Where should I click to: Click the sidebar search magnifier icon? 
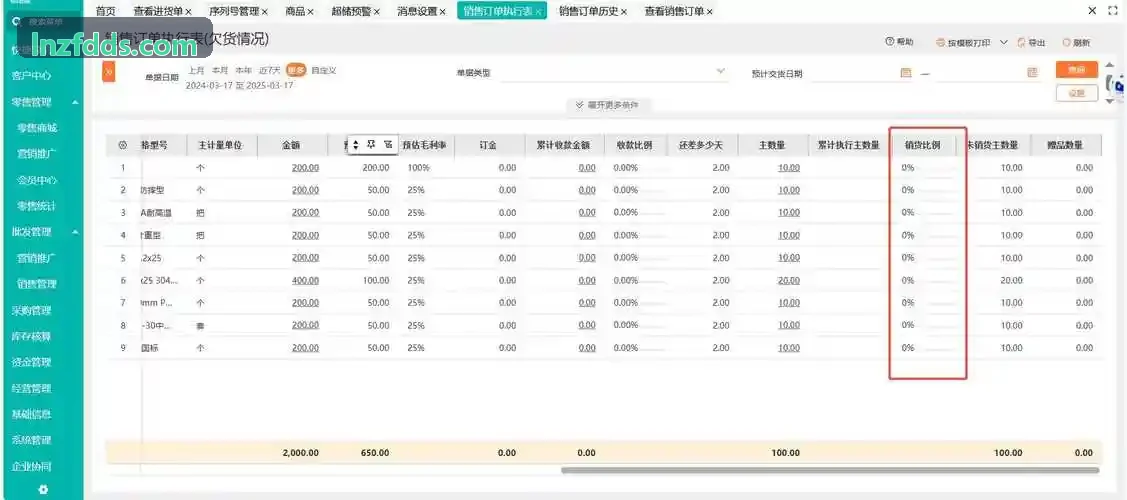point(17,22)
